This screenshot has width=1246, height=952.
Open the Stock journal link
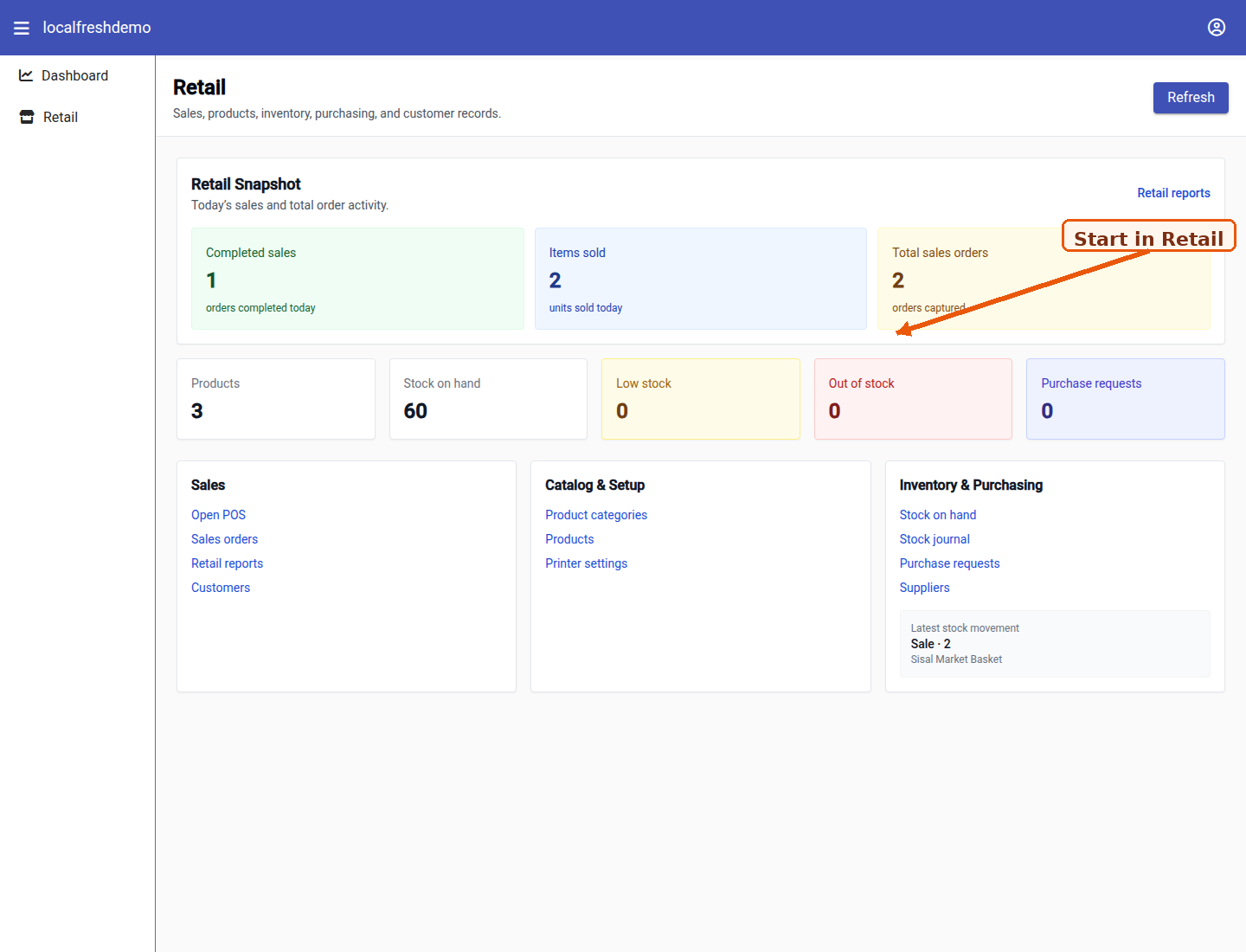tap(934, 539)
